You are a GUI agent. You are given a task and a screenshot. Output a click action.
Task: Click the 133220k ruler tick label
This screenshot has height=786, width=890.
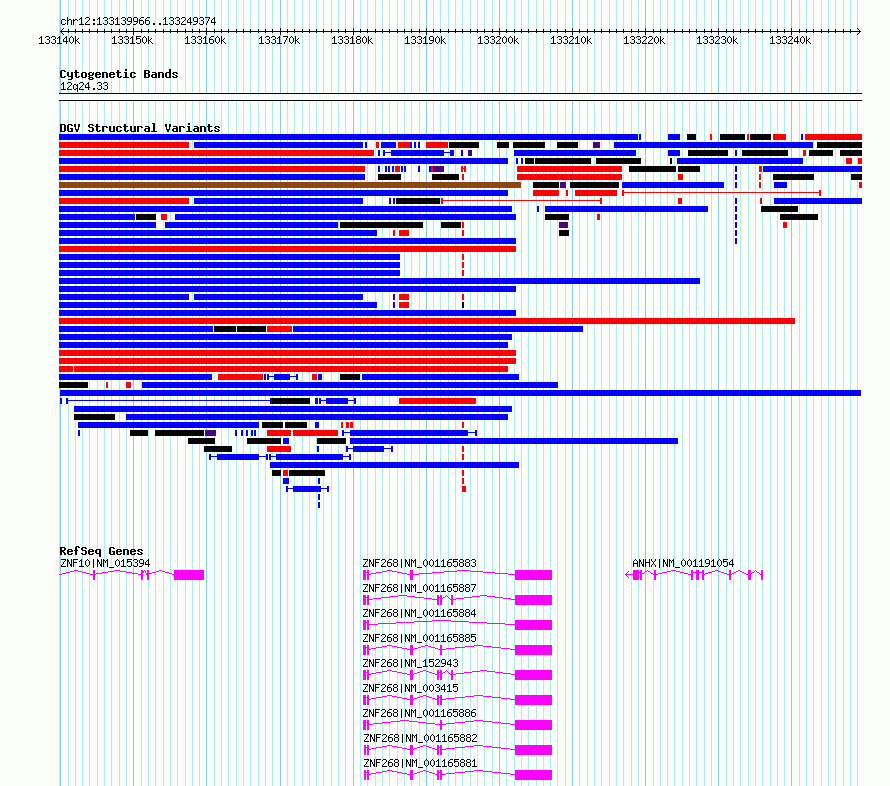pos(644,40)
